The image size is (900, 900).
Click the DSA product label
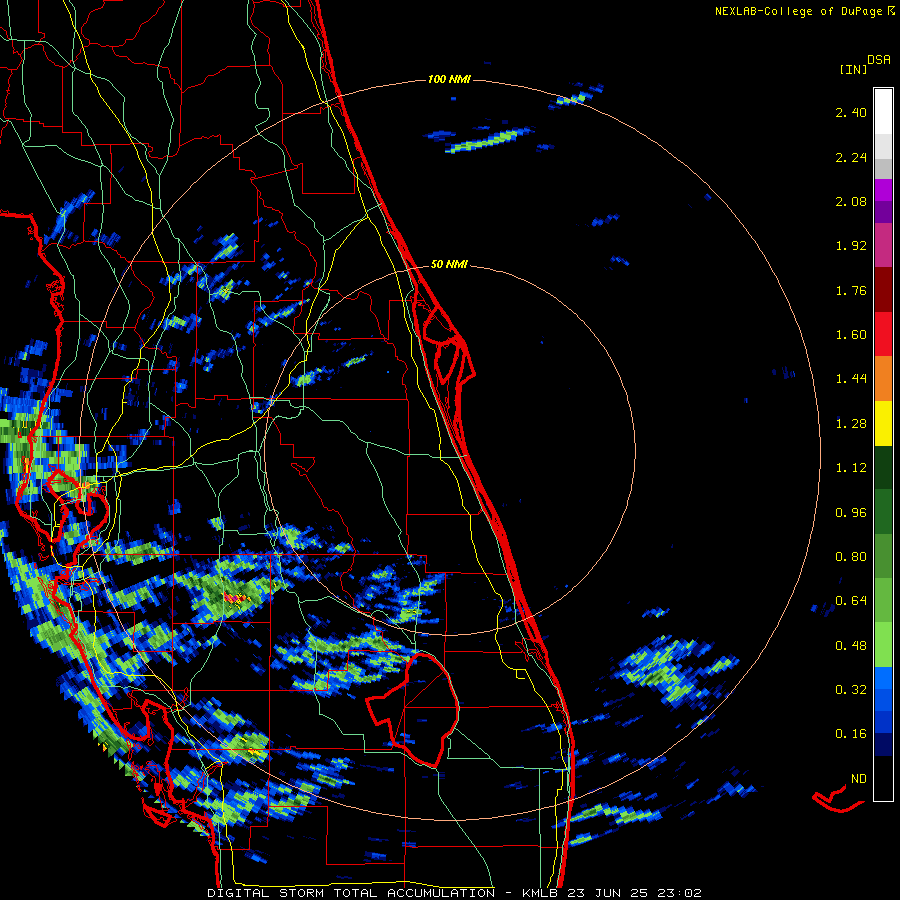[x=879, y=60]
